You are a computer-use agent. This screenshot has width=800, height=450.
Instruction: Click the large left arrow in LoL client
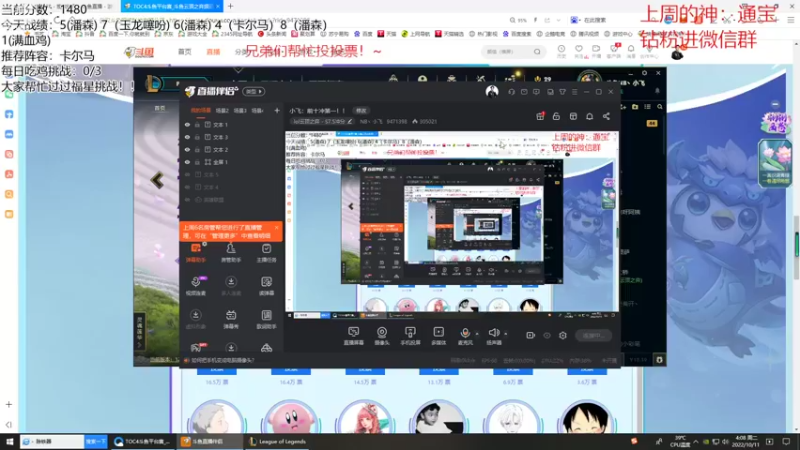pos(157,180)
